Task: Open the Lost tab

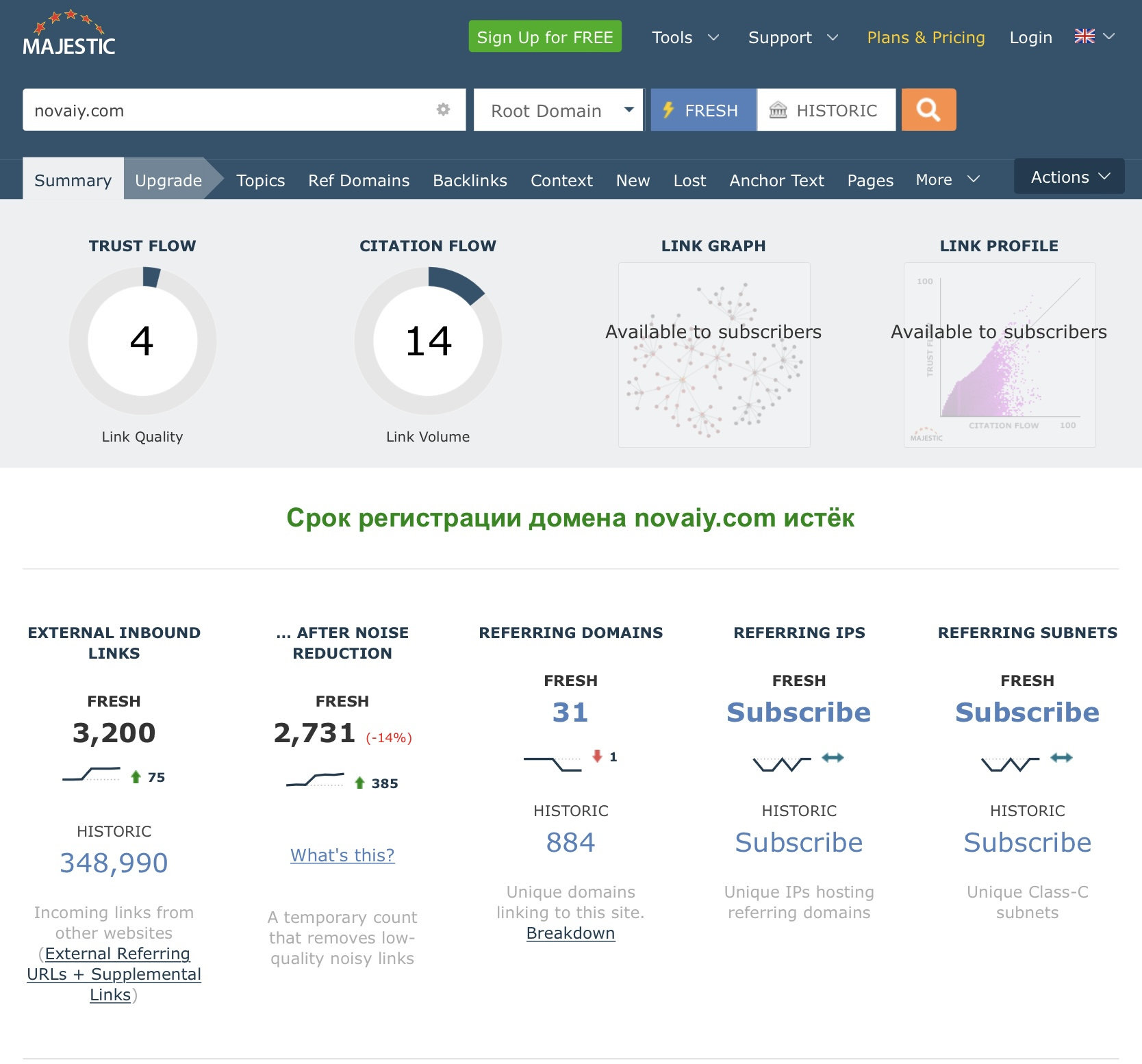Action: (x=689, y=180)
